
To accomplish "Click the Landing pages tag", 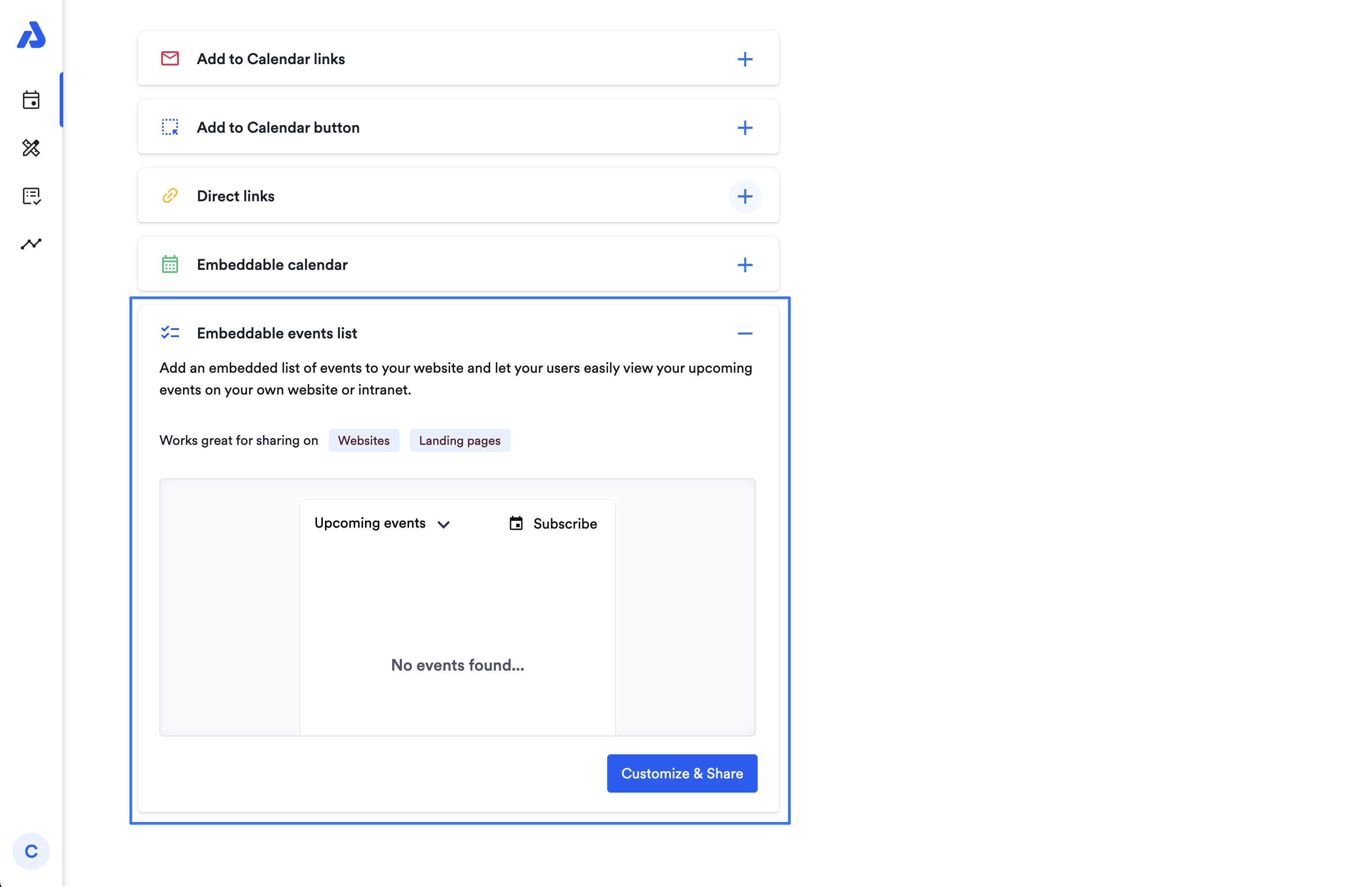I will (x=459, y=441).
